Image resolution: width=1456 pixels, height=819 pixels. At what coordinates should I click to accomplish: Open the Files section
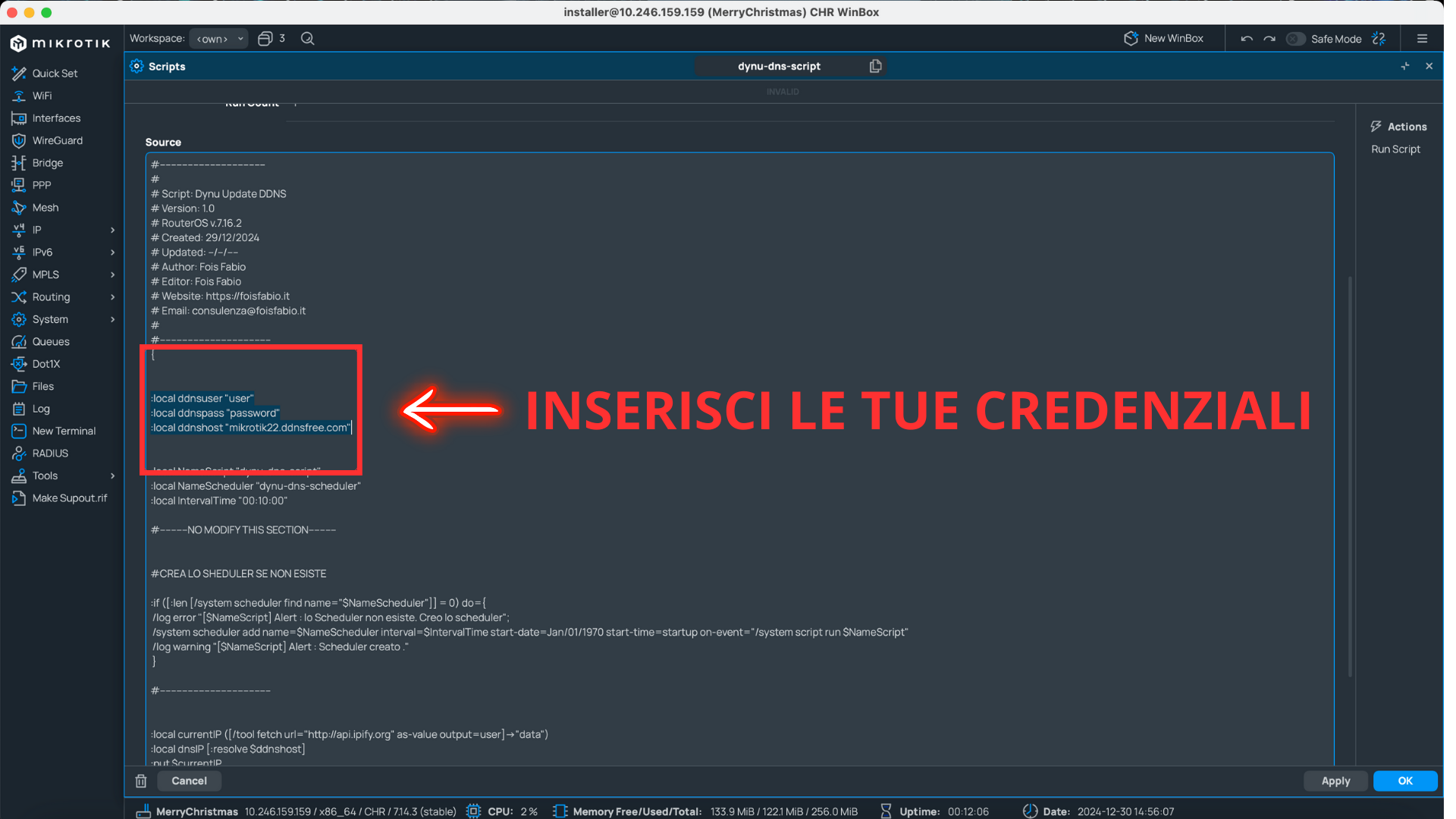(x=42, y=387)
